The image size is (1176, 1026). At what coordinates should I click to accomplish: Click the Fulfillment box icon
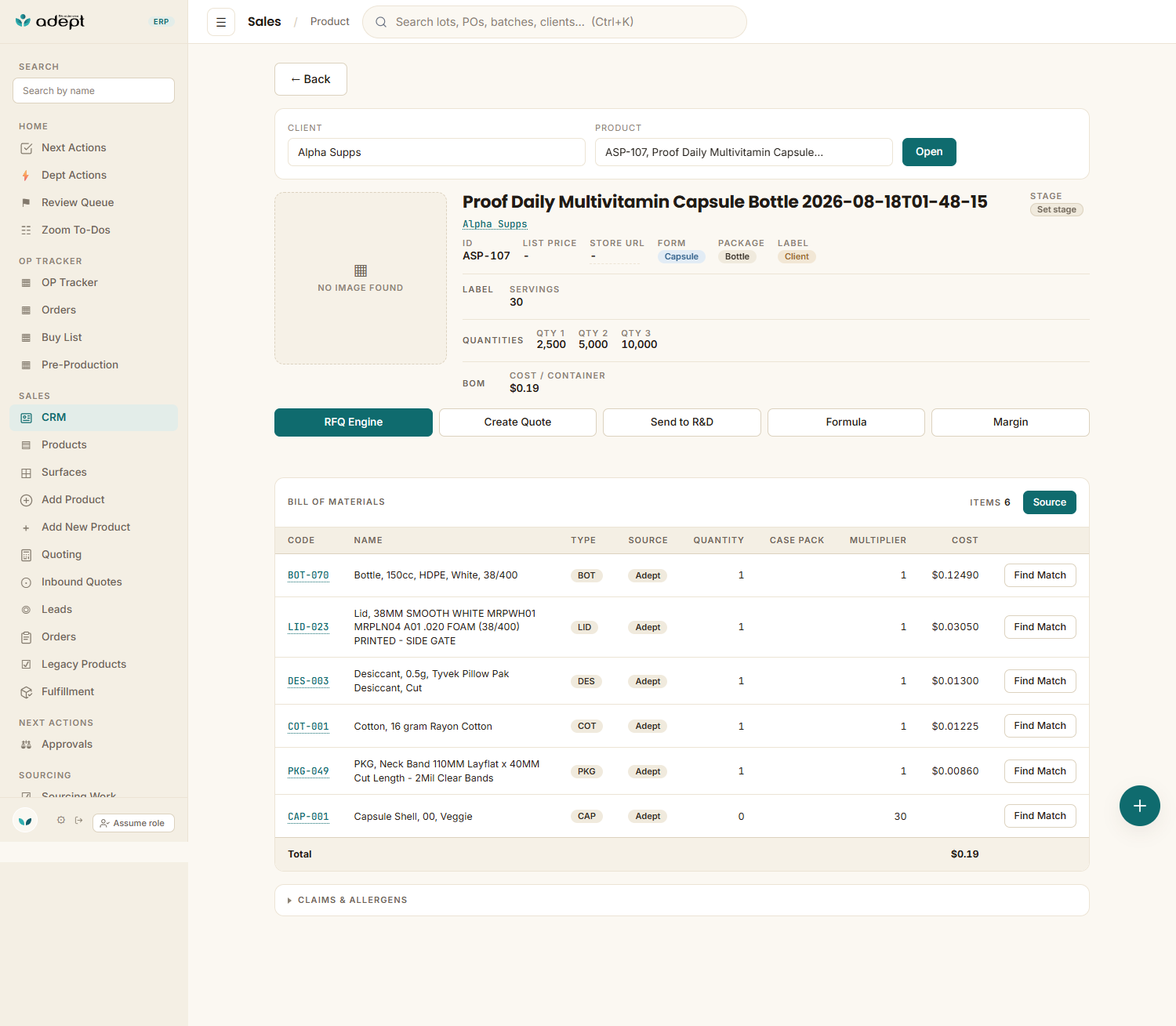pyautogui.click(x=27, y=692)
